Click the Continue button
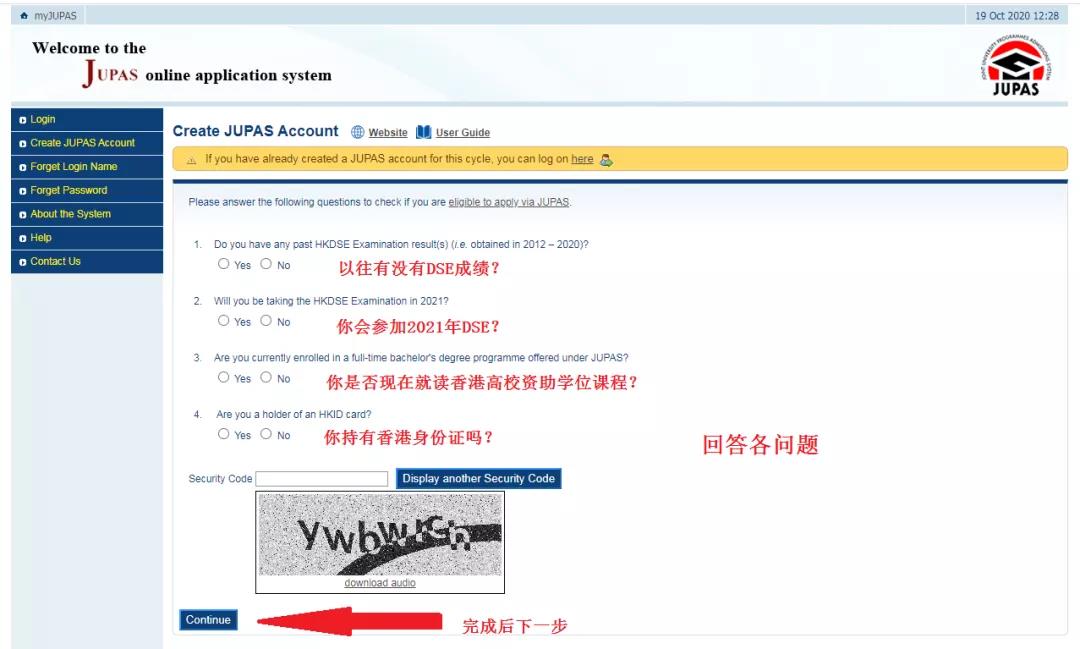Screen dimensions: 1080x649 [208, 619]
